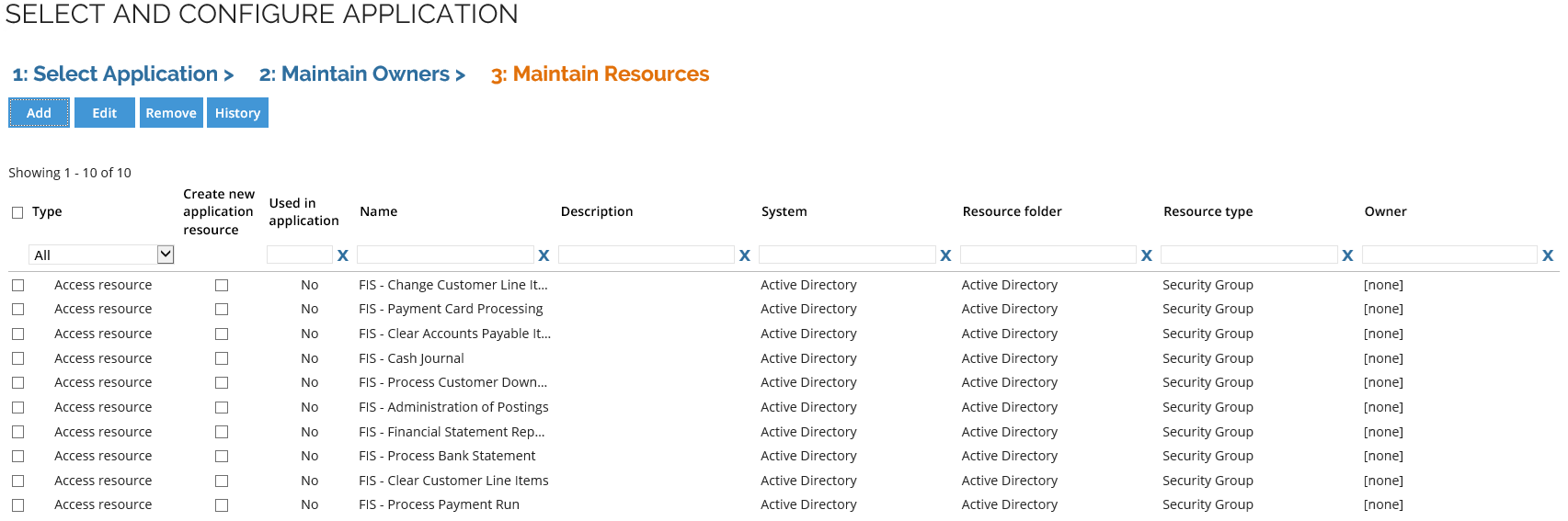
Task: Click the Edit button
Action: (x=105, y=113)
